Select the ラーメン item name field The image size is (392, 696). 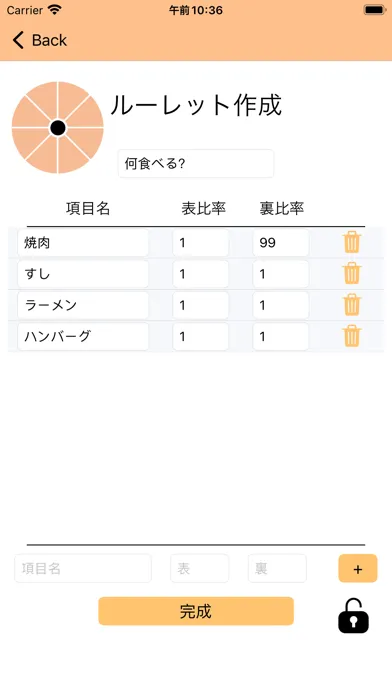[83, 305]
